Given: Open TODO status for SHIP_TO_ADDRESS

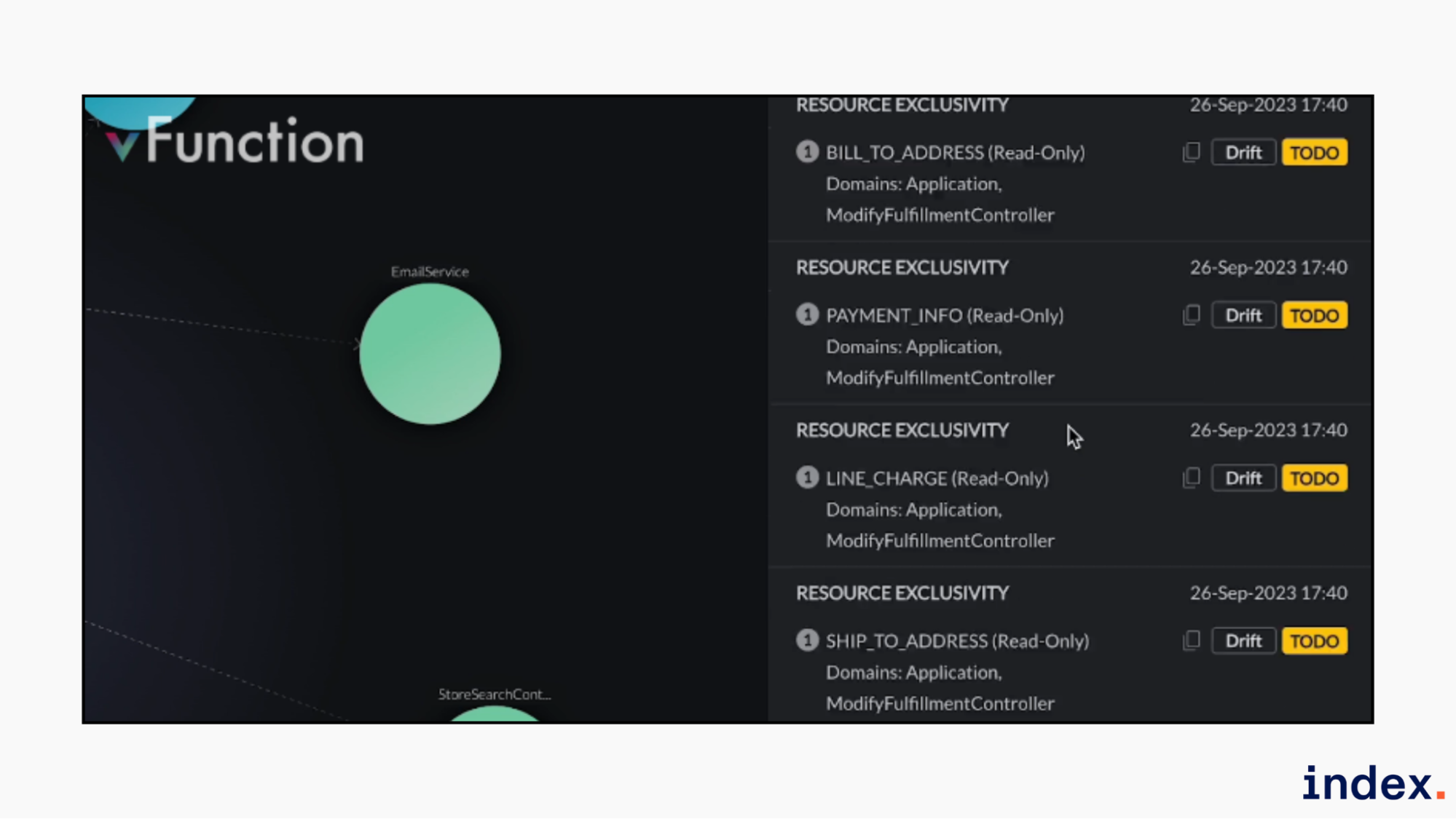Looking at the screenshot, I should pyautogui.click(x=1314, y=641).
